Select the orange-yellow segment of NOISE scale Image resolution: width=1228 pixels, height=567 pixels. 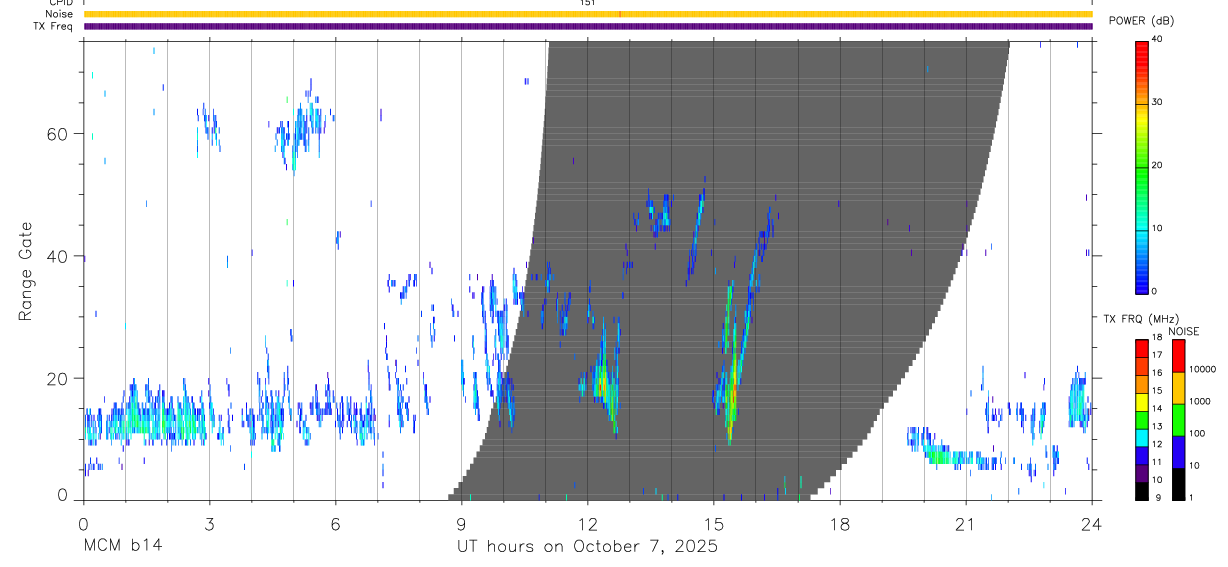(1178, 388)
